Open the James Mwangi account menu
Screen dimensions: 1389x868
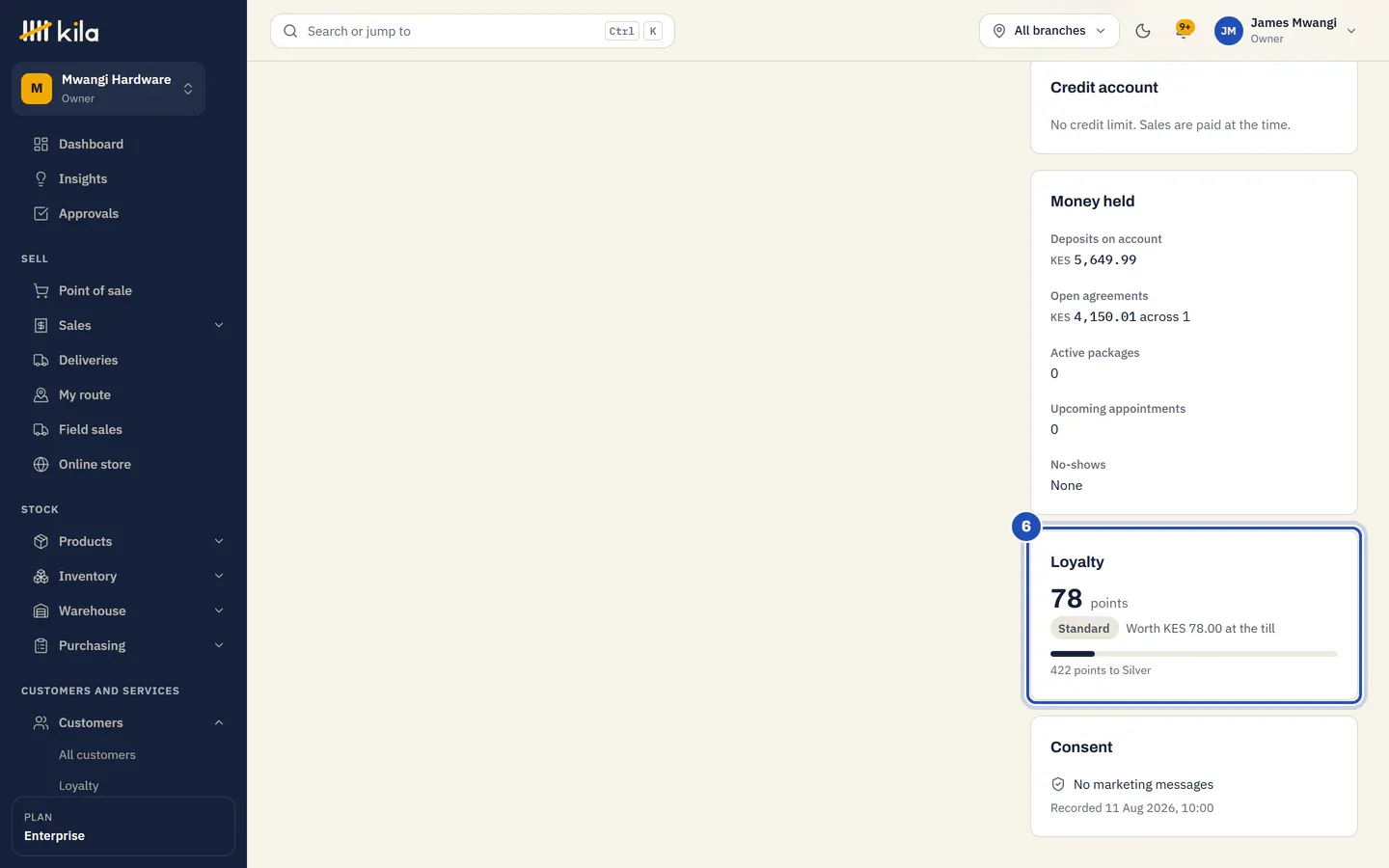tap(1286, 31)
